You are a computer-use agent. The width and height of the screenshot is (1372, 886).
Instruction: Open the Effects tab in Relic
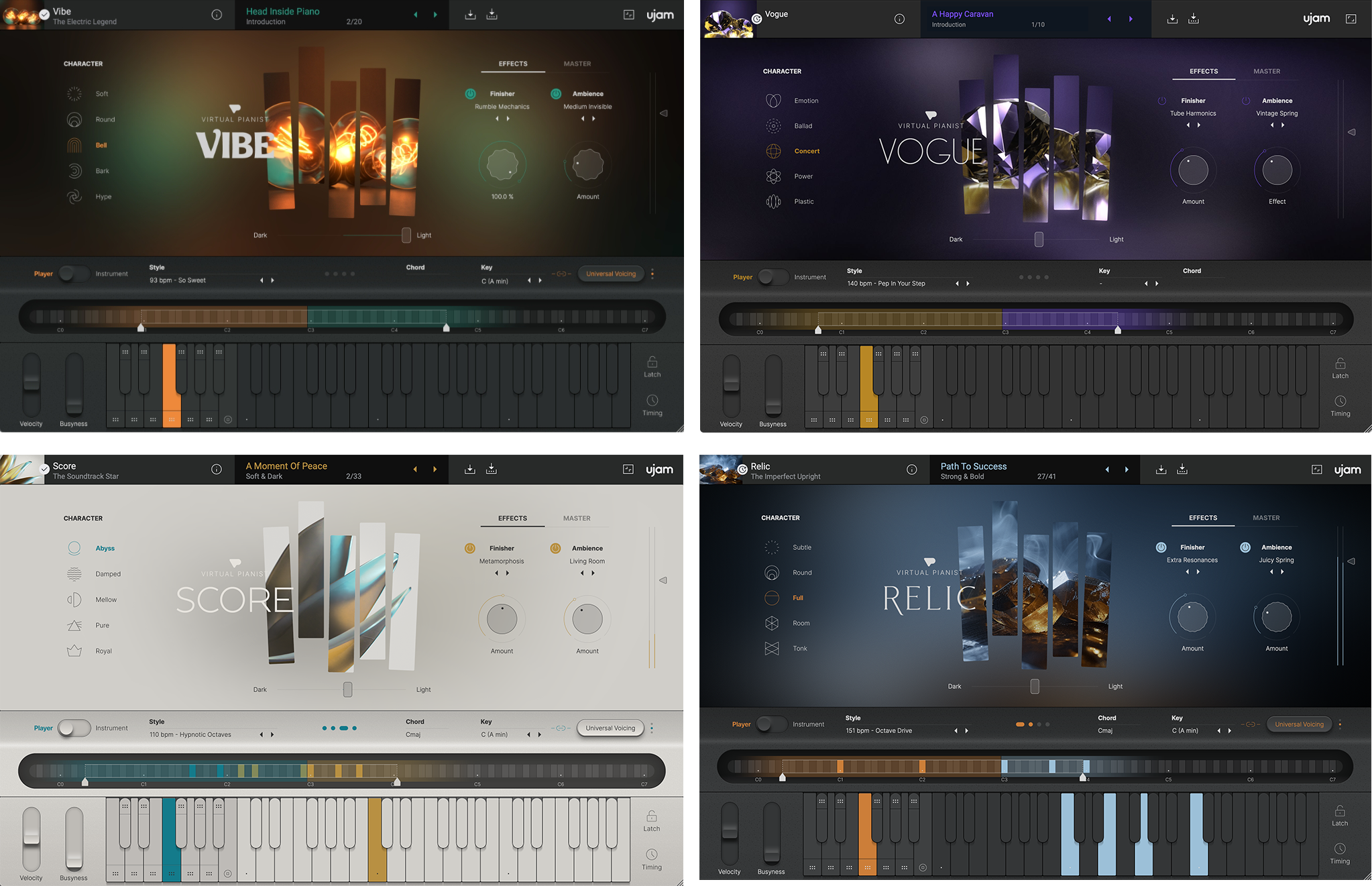[x=1202, y=517]
